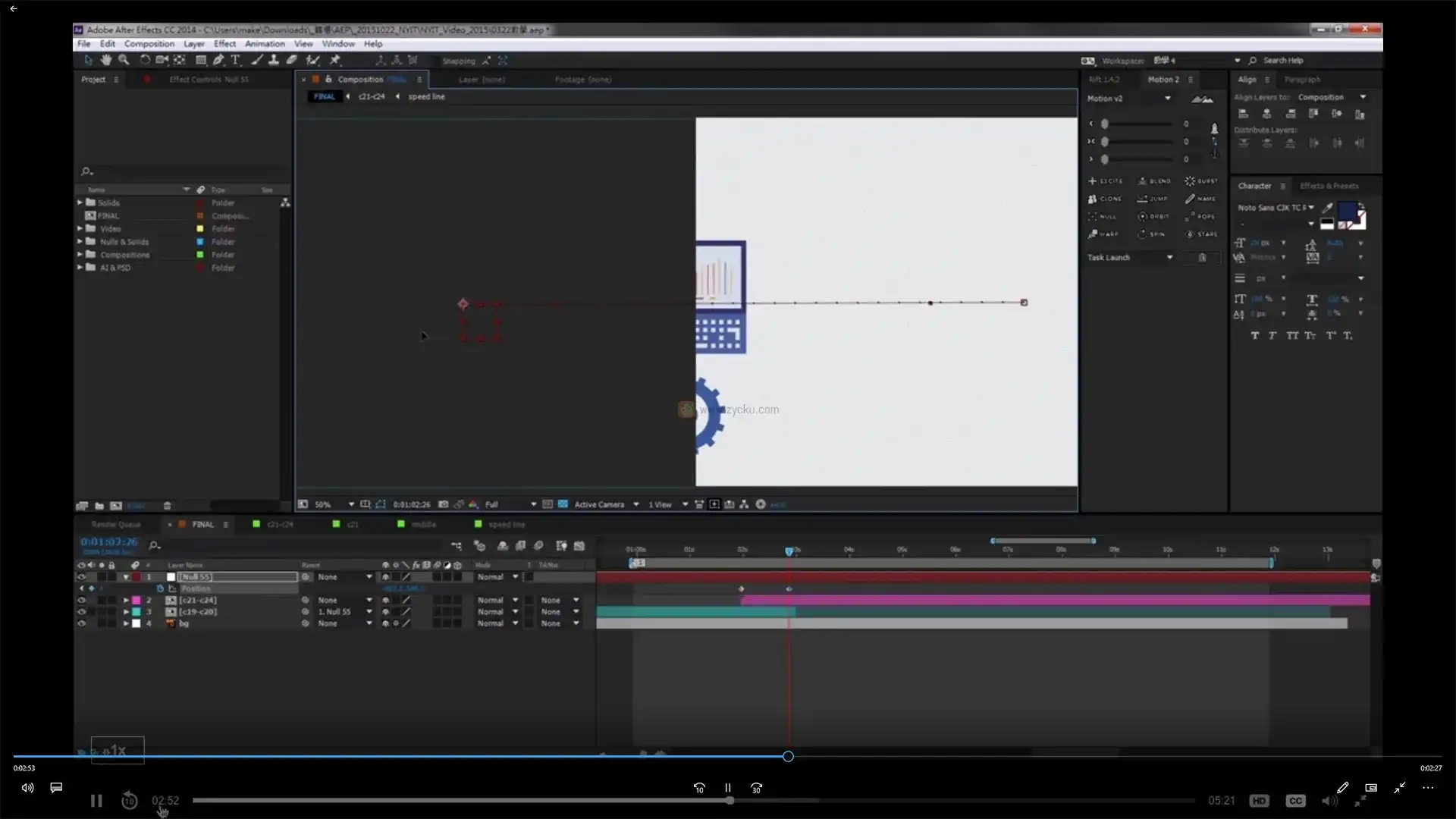Select the Zoom tool

[x=124, y=60]
